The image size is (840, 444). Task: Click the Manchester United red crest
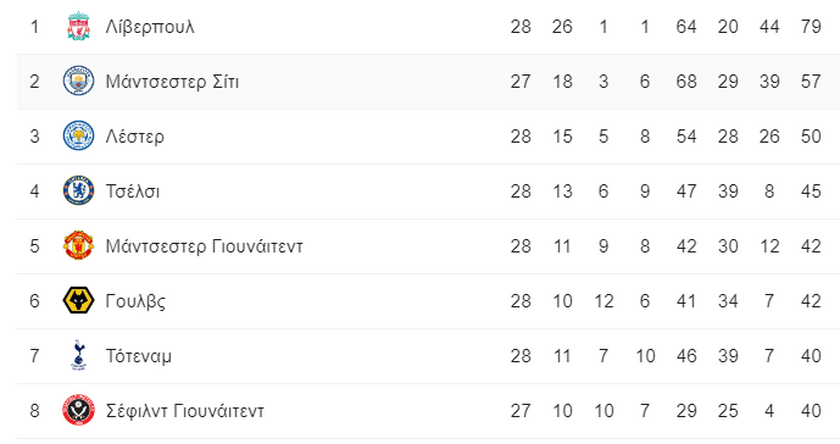pyautogui.click(x=78, y=246)
